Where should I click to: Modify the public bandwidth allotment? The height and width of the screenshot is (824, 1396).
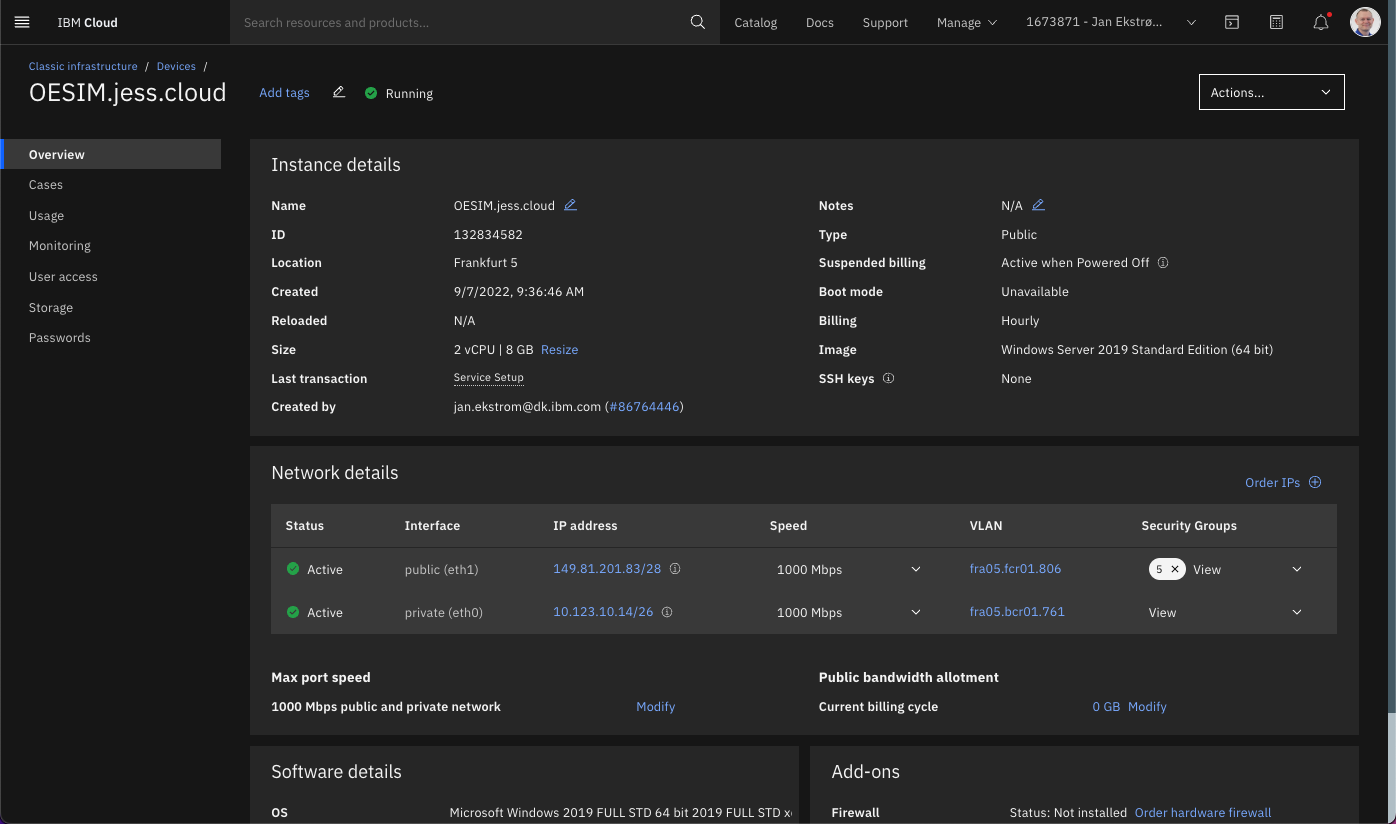click(1147, 706)
